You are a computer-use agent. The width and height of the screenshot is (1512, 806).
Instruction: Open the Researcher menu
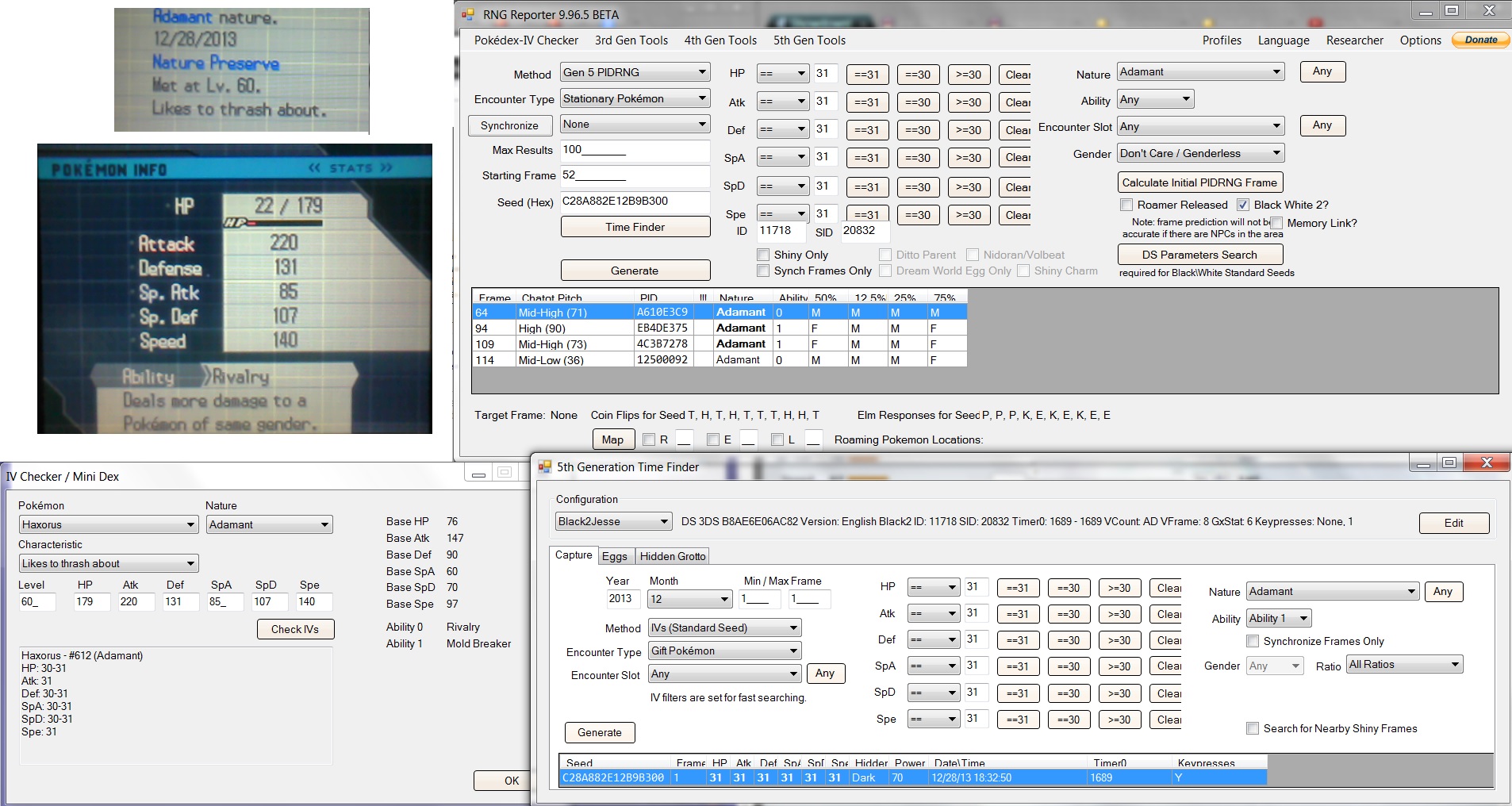click(1354, 40)
